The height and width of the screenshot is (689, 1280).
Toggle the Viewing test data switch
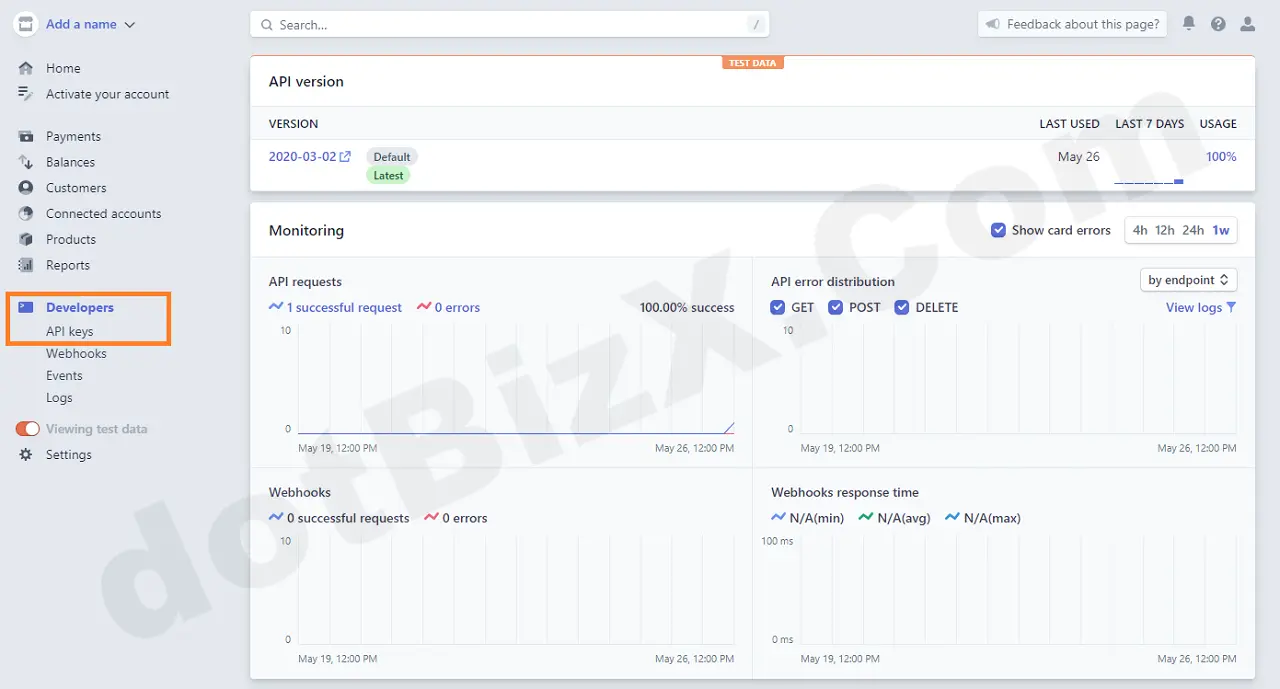(27, 429)
